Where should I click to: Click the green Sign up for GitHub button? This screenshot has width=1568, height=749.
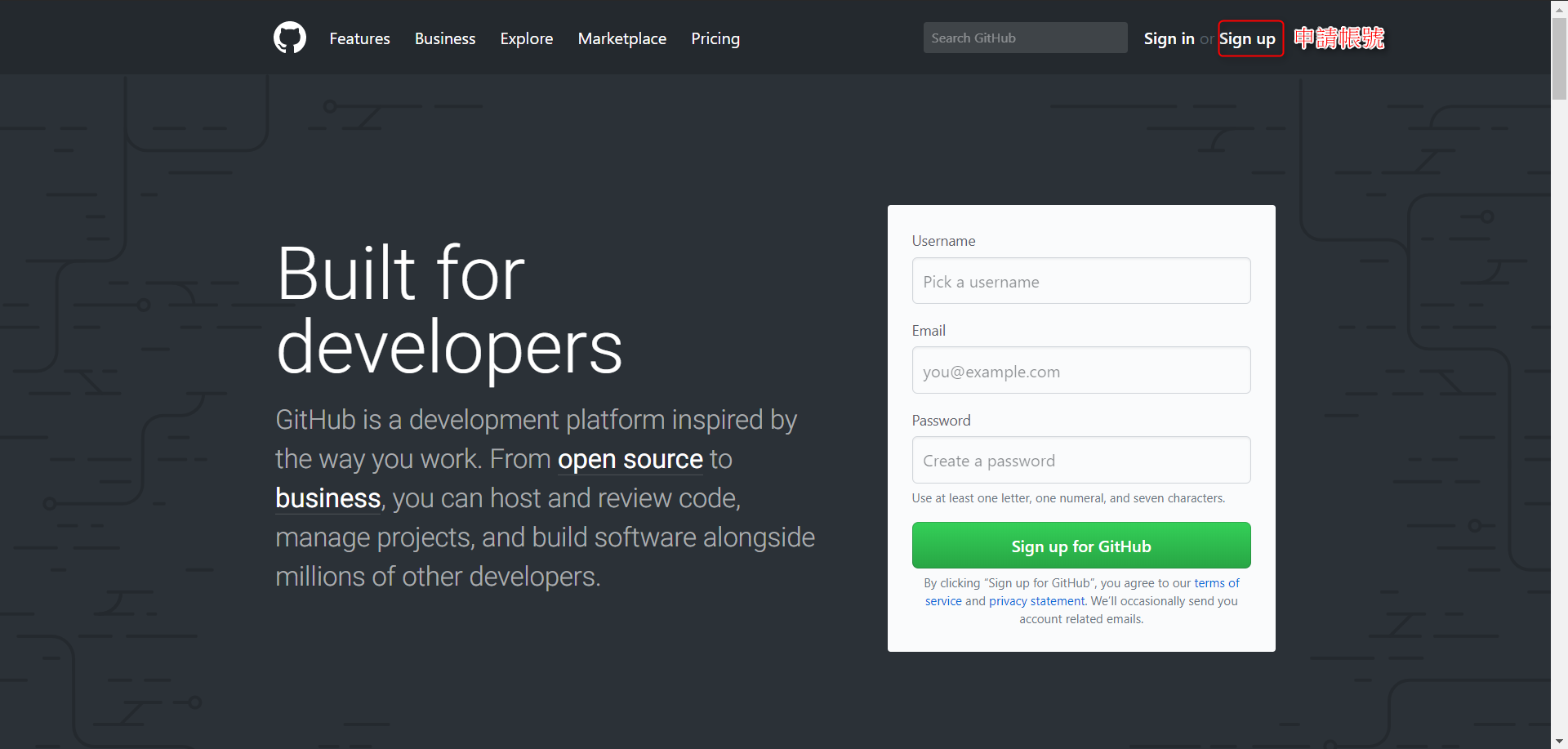tap(1081, 546)
